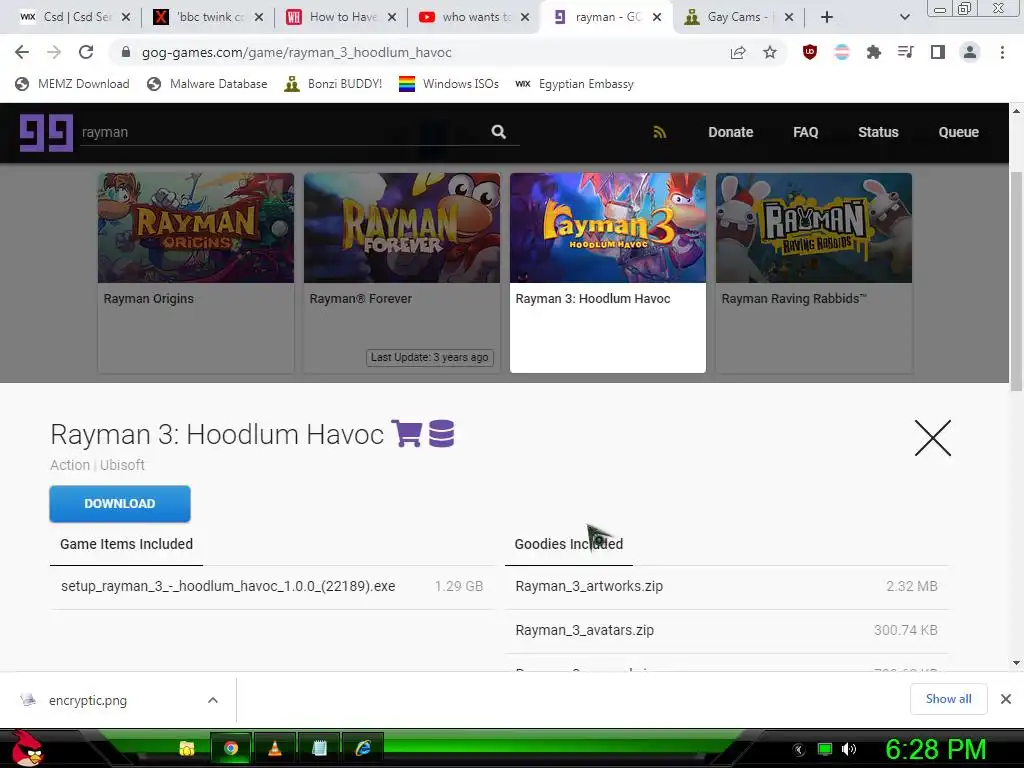Click the GOG Games purple logo
Image resolution: width=1024 pixels, height=768 pixels.
pyautogui.click(x=46, y=133)
